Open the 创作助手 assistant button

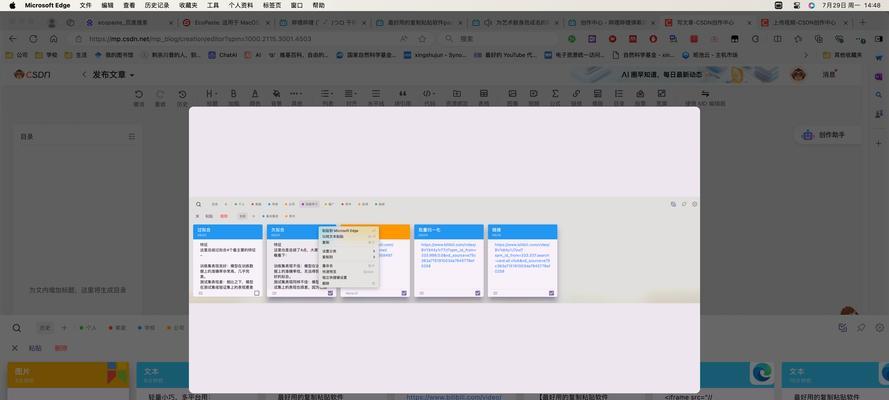(827, 135)
